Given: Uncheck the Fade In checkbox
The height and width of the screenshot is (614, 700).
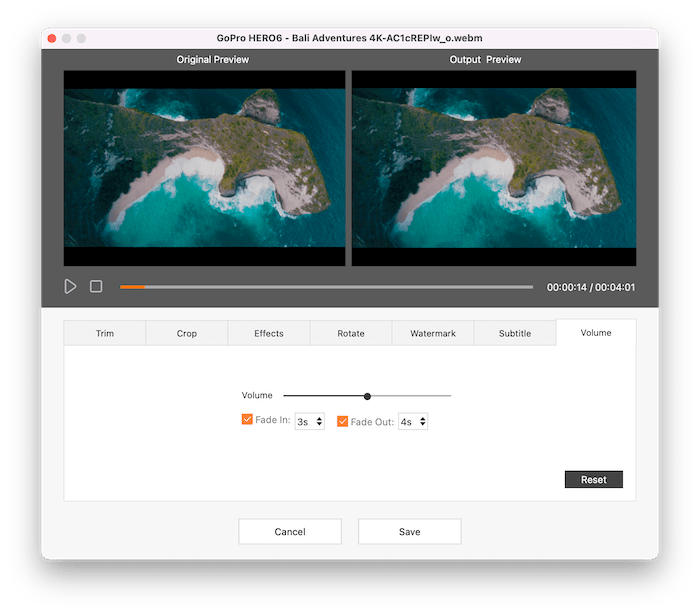Looking at the screenshot, I should 247,420.
